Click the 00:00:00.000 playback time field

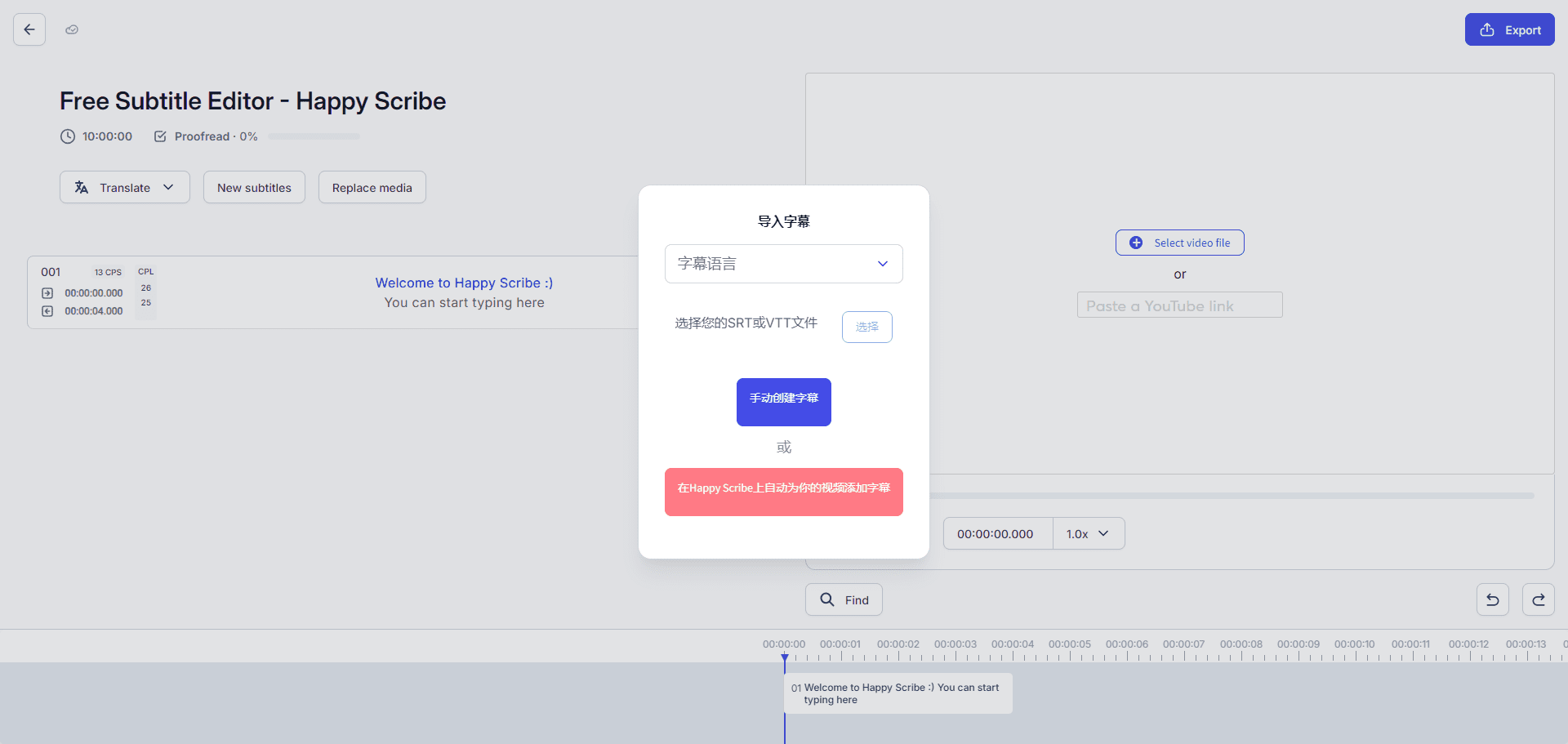click(998, 533)
